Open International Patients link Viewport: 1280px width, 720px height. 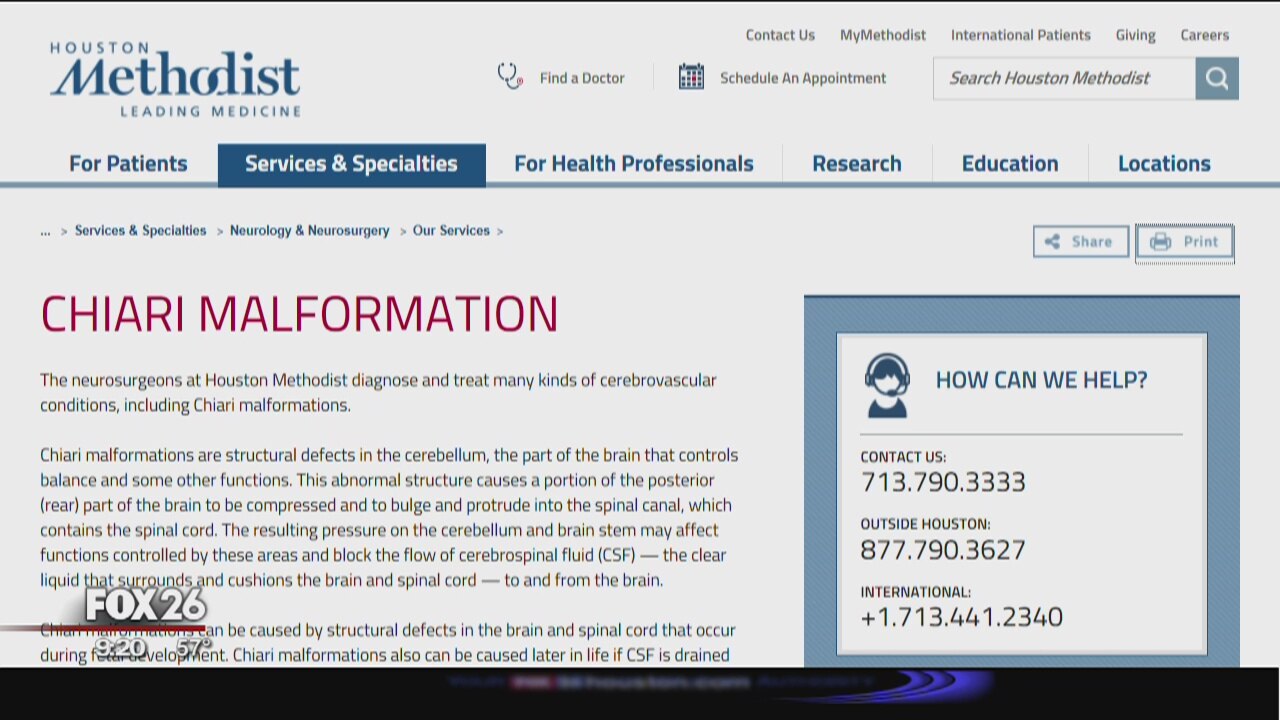click(x=1020, y=35)
